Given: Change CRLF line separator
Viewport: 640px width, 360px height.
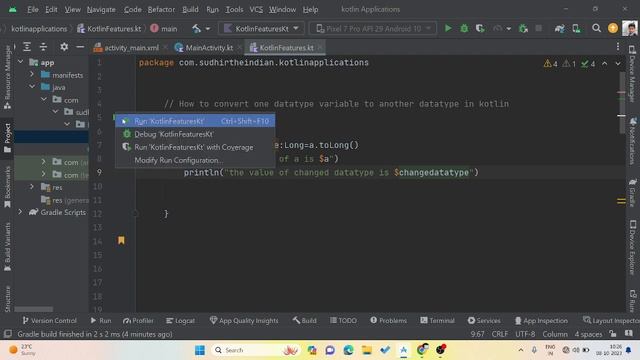Looking at the screenshot, I should pos(500,334).
